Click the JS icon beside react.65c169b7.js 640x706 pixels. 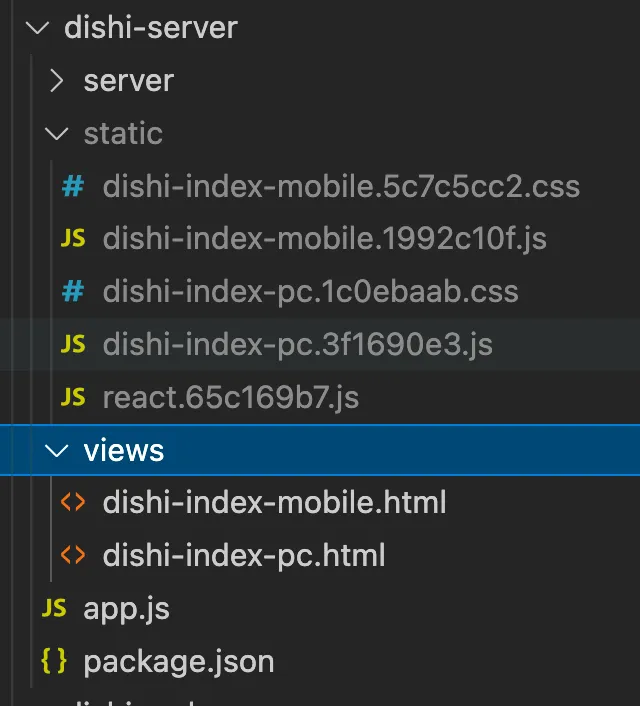pyautogui.click(x=73, y=398)
